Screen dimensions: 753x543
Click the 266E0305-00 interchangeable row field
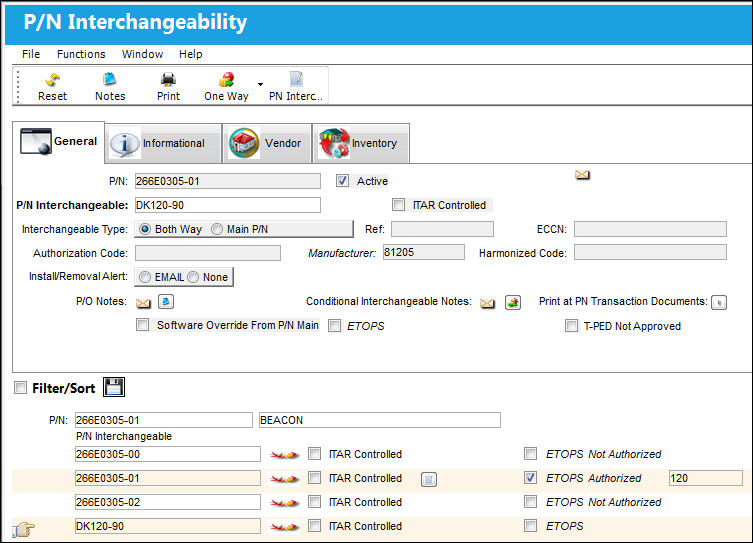click(168, 454)
